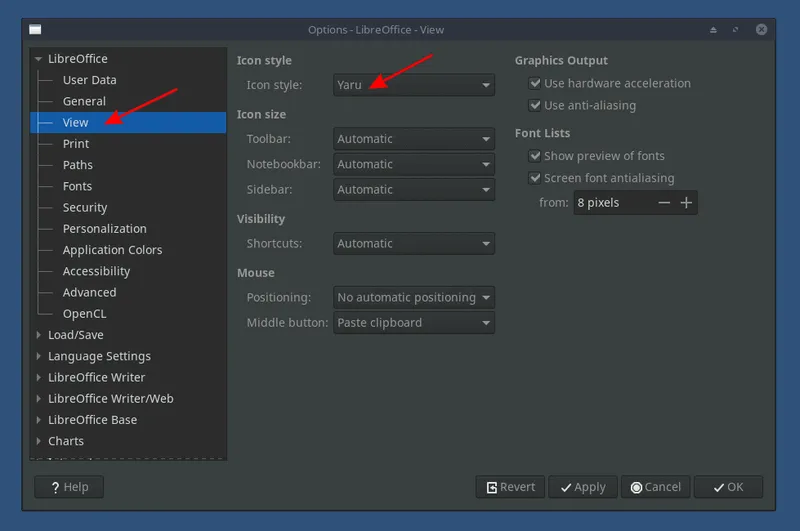Click the window menu icon in title bar

coord(36,30)
